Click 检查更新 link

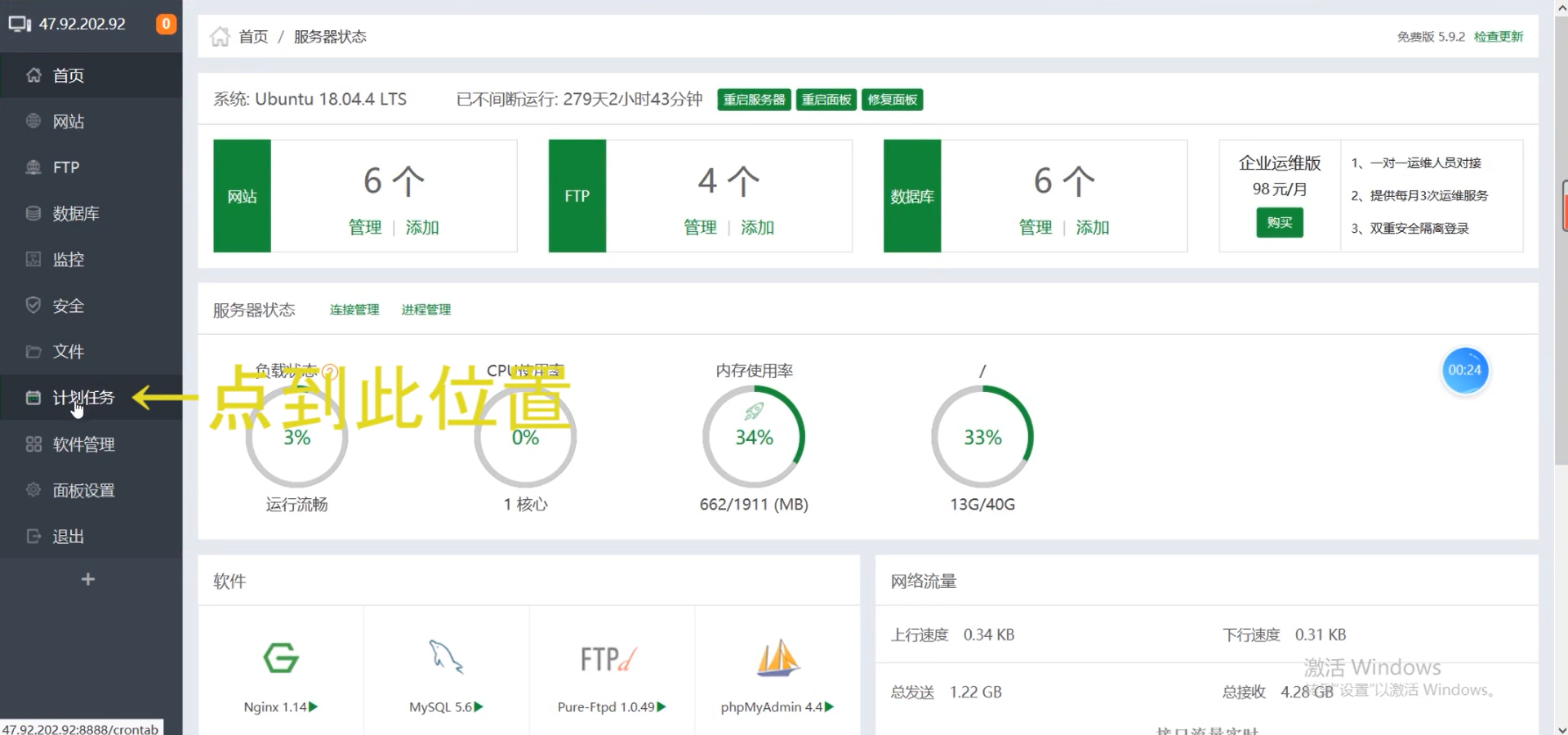click(1499, 37)
